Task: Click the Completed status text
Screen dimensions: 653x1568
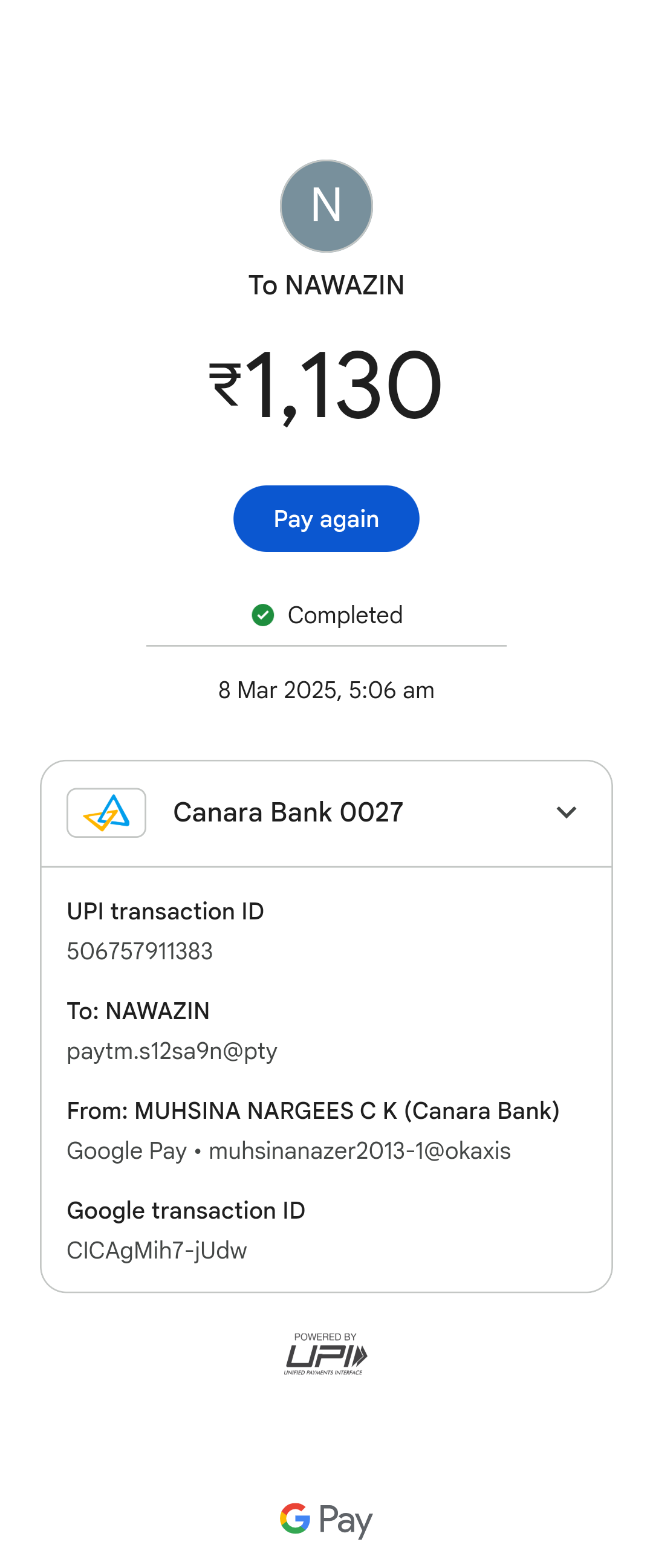Action: (345, 615)
